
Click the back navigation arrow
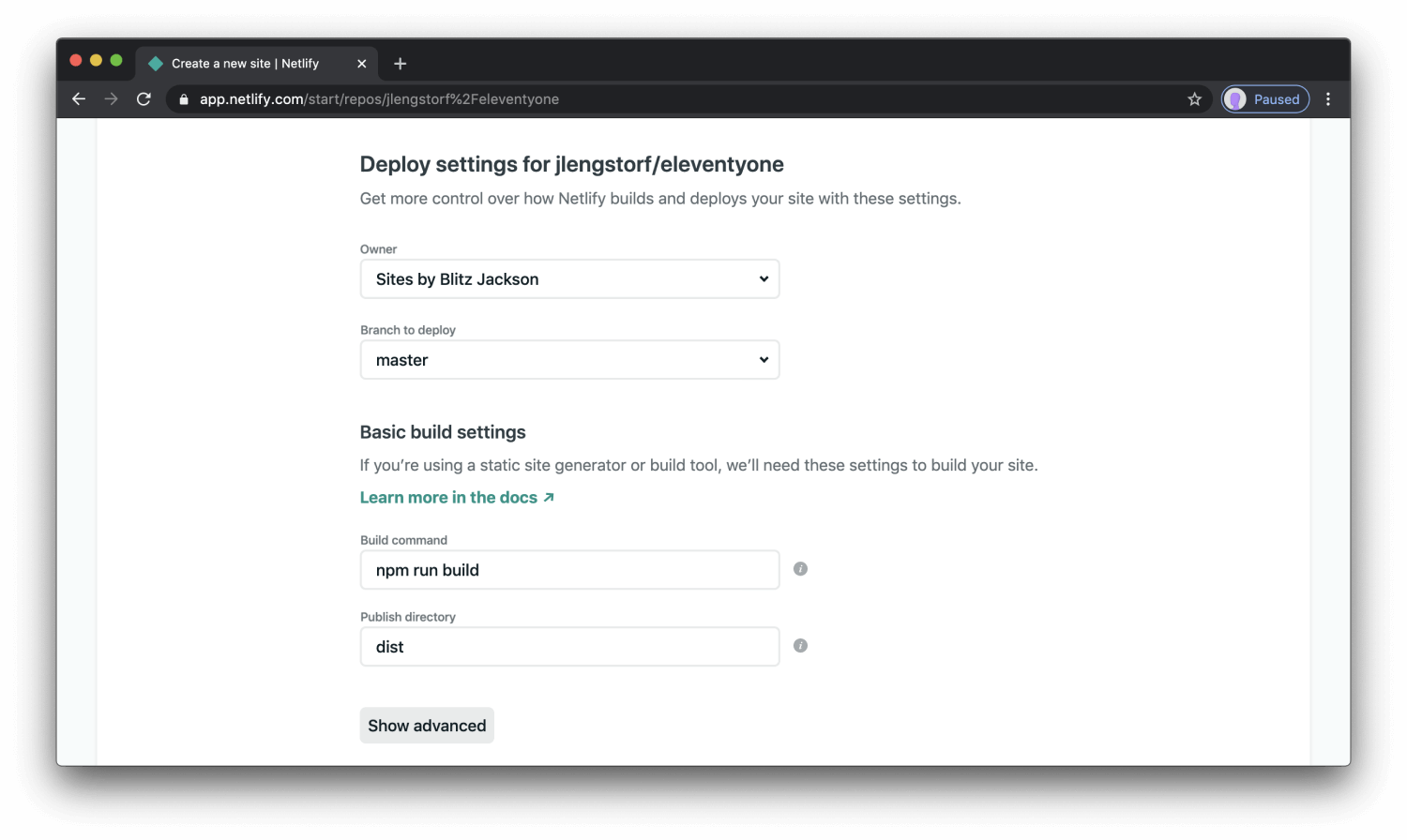click(x=78, y=98)
